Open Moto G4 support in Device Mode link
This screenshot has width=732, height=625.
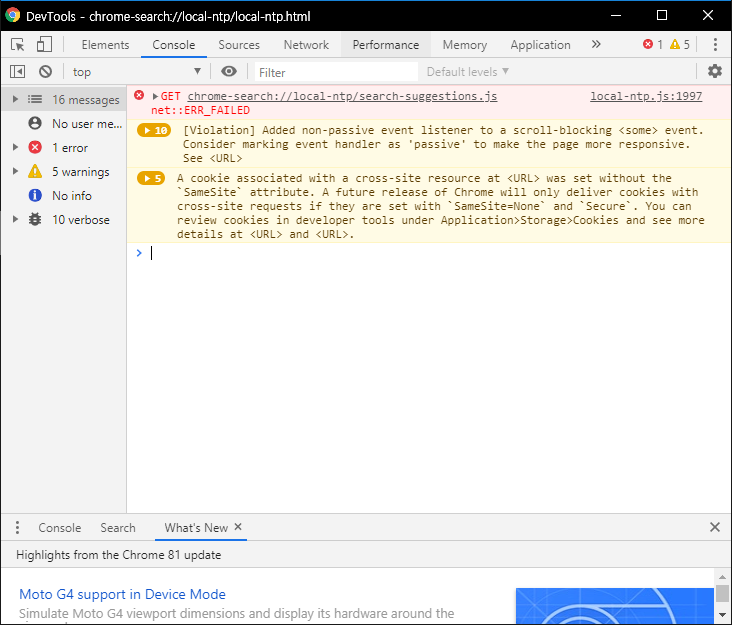click(122, 594)
